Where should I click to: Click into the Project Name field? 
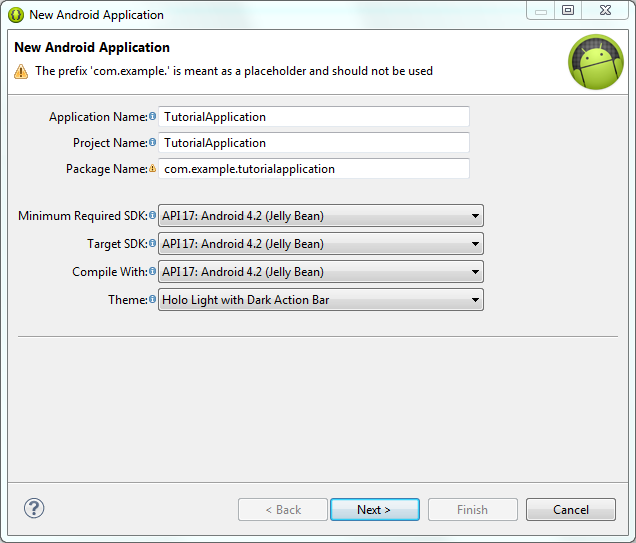click(x=314, y=143)
